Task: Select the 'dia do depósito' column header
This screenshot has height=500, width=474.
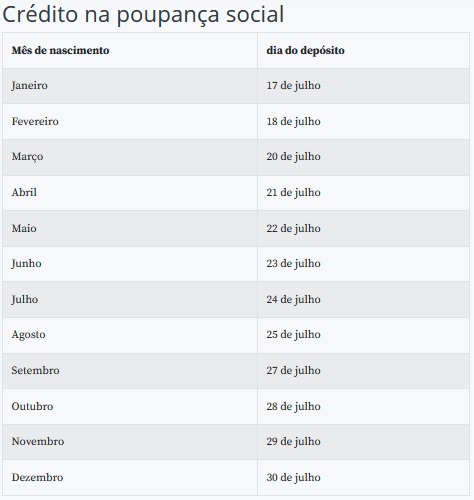Action: pos(363,50)
